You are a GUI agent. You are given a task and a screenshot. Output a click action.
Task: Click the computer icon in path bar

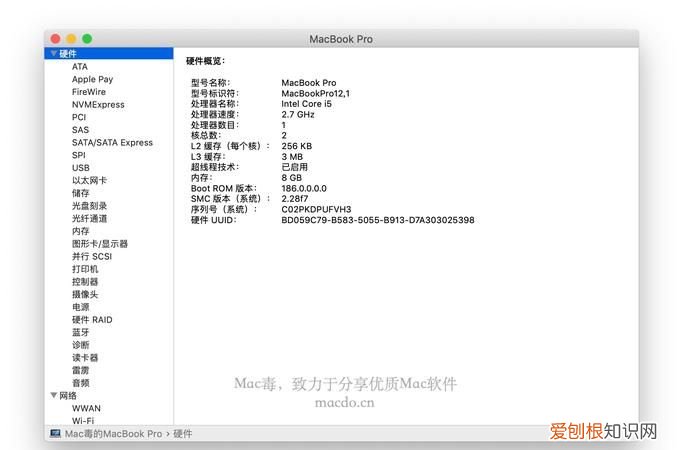point(55,434)
